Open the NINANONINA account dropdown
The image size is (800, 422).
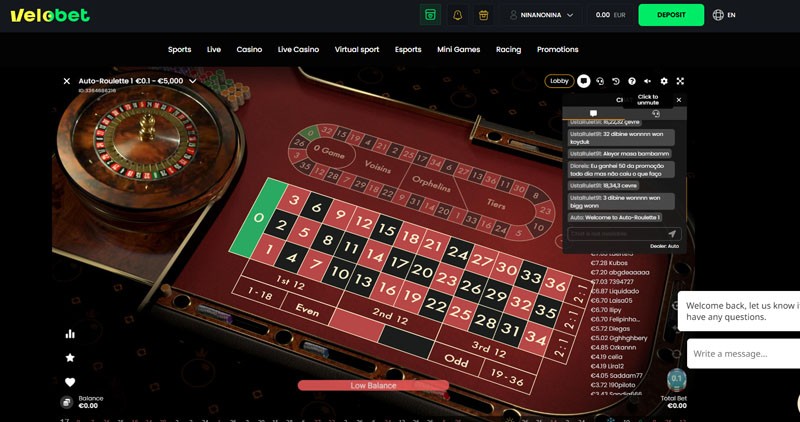point(541,15)
